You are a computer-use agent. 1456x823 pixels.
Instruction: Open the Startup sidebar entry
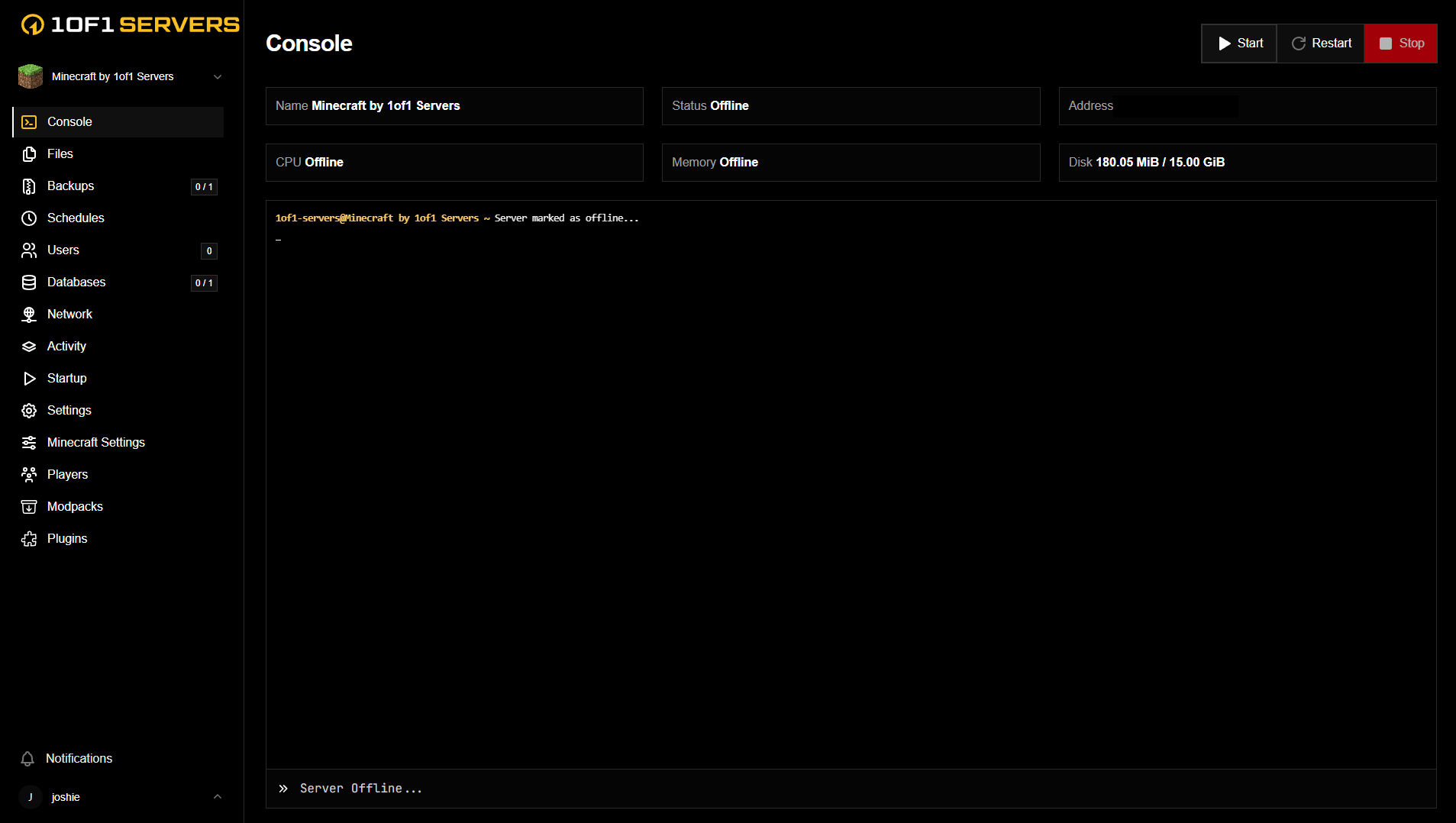118,379
